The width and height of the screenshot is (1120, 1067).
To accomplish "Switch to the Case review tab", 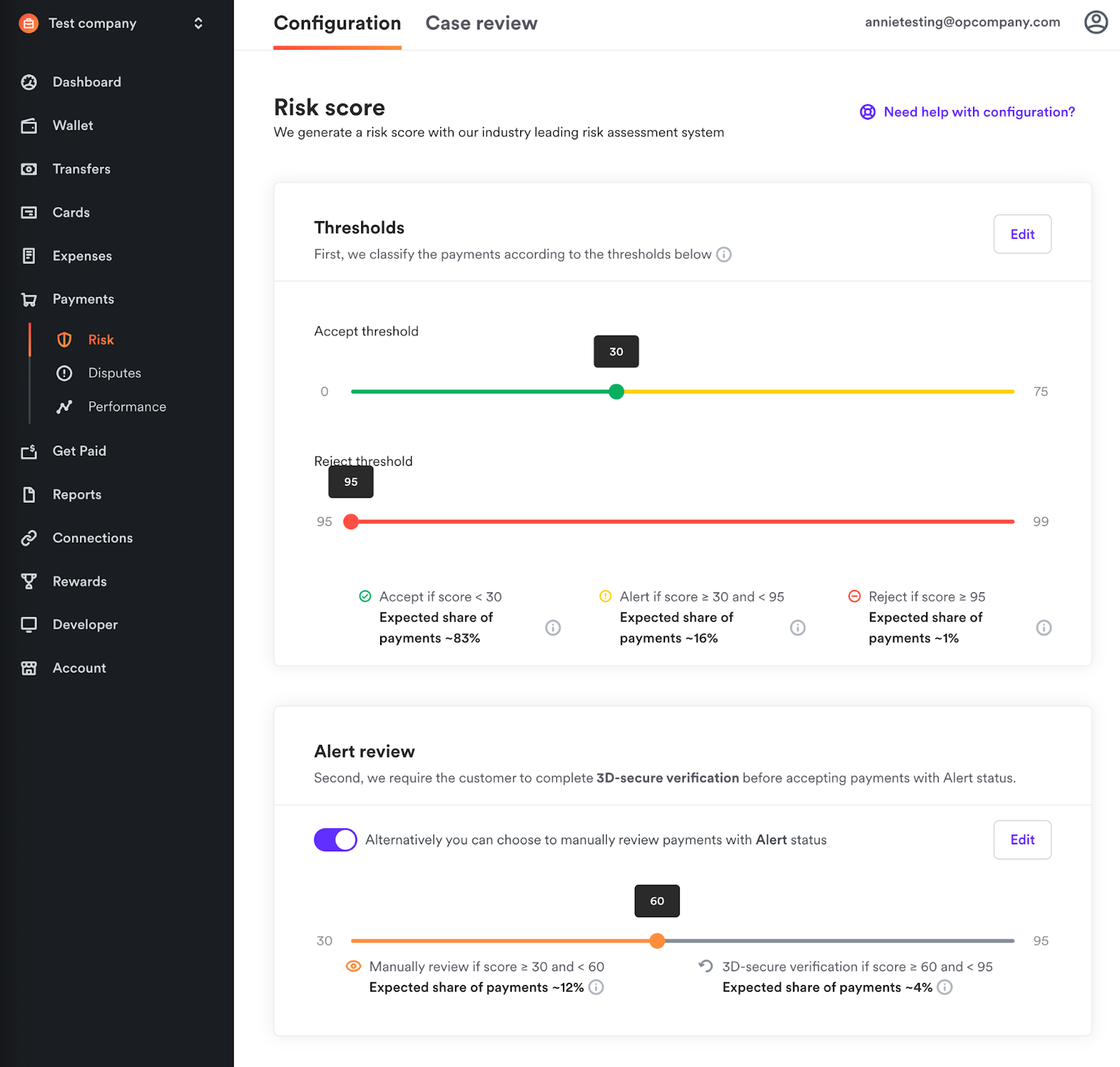I will pos(481,24).
